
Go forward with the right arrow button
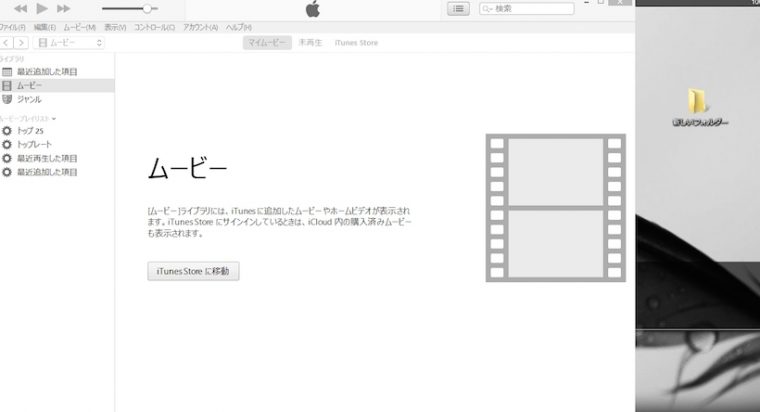click(21, 43)
